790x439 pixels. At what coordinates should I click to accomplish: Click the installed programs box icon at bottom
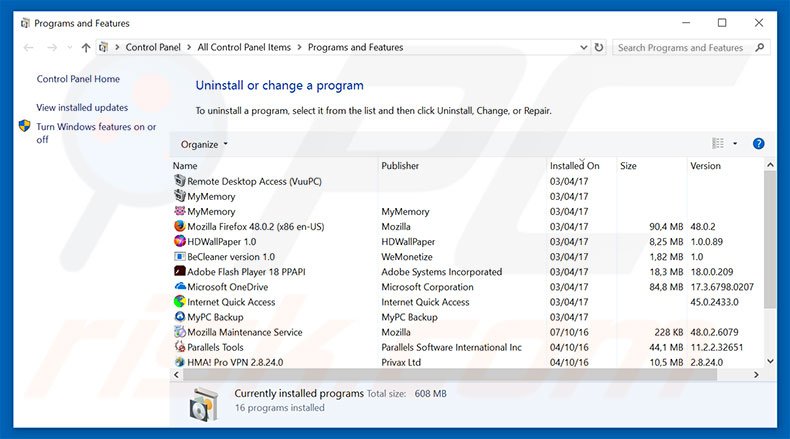pyautogui.click(x=204, y=404)
